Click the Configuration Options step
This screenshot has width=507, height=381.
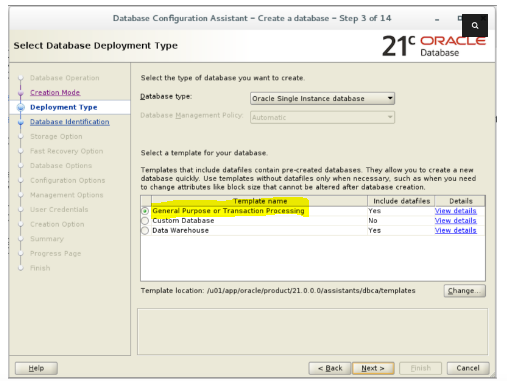67,180
